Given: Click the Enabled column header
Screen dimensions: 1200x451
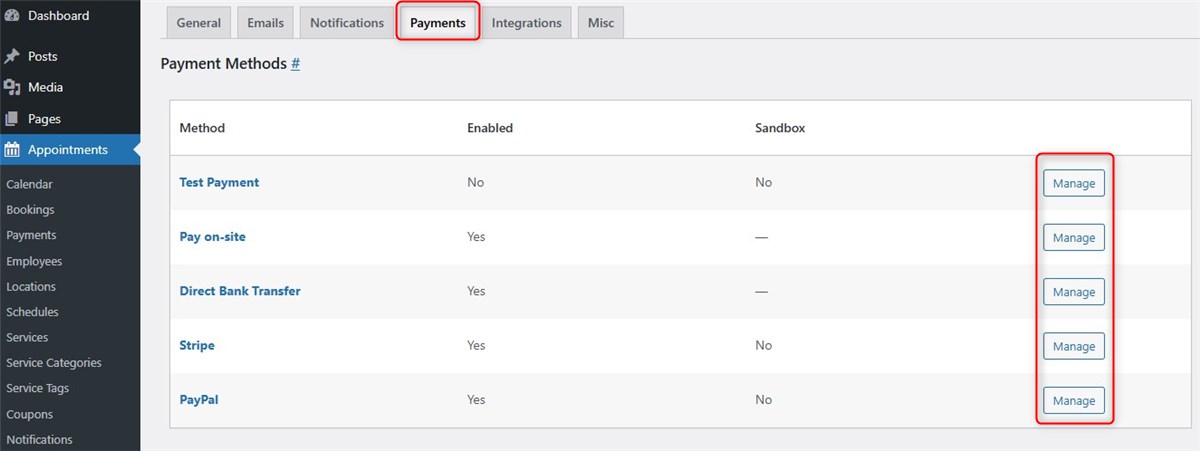Looking at the screenshot, I should click(x=490, y=128).
